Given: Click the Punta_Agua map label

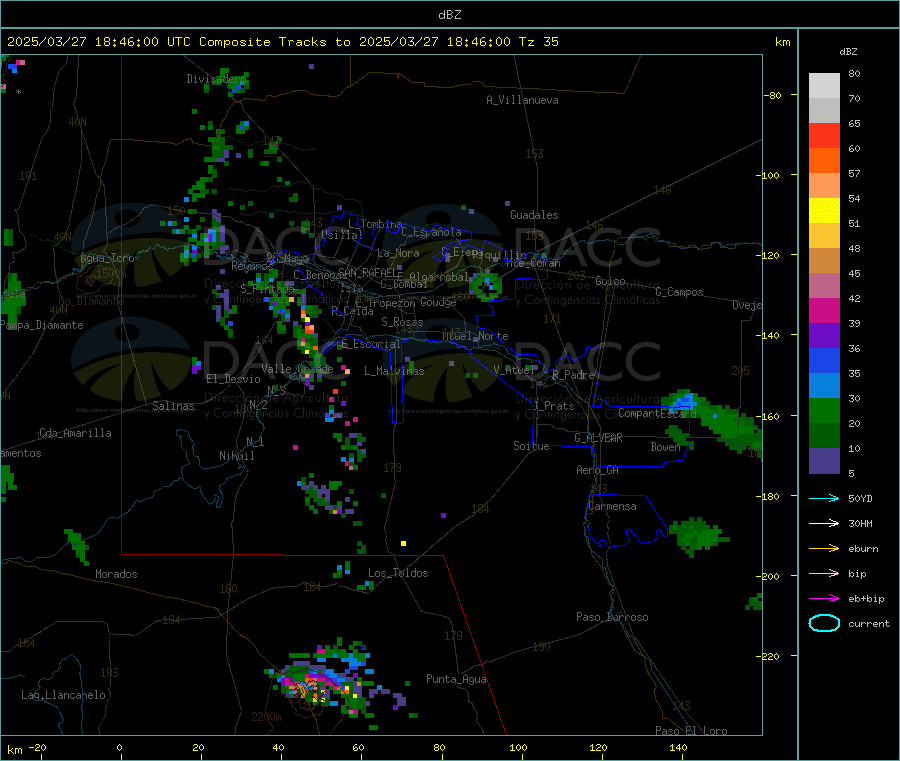Looking at the screenshot, I should tap(456, 679).
